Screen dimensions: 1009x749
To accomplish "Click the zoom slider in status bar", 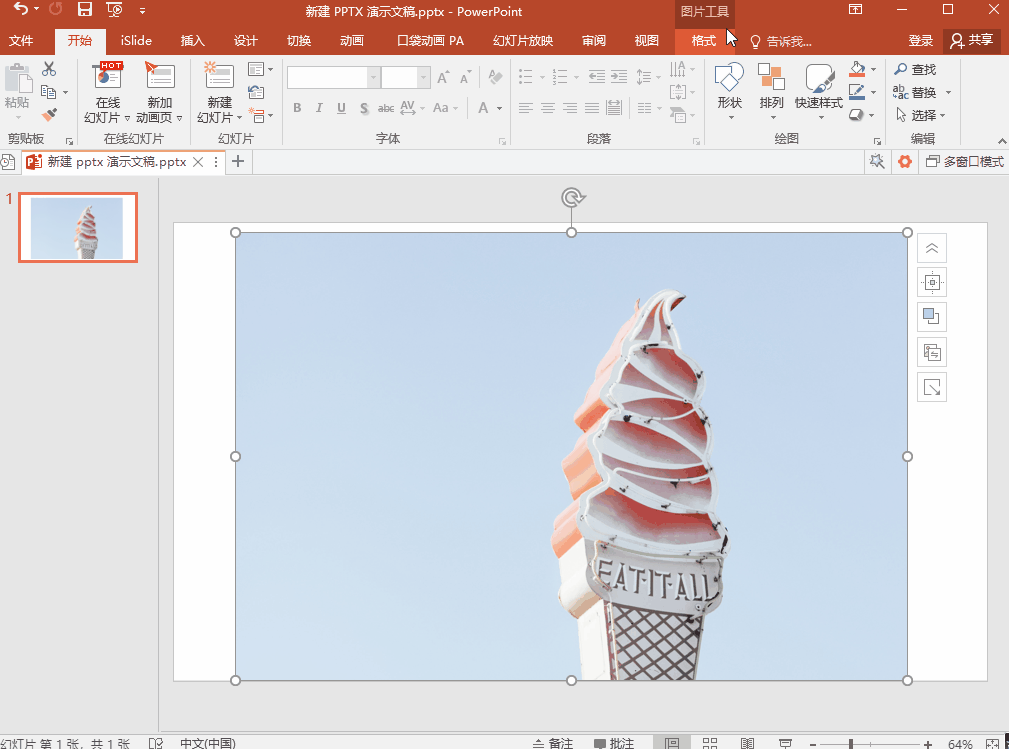I will pyautogui.click(x=851, y=743).
